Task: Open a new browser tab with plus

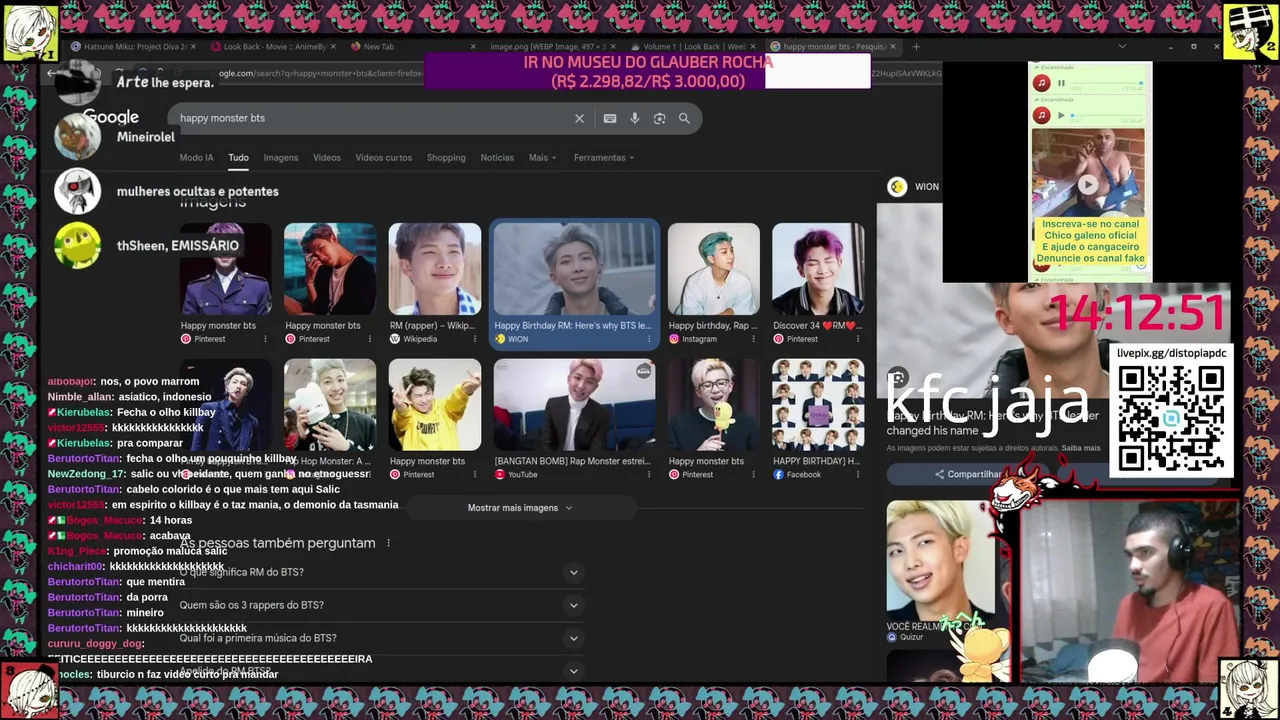Action: click(916, 46)
